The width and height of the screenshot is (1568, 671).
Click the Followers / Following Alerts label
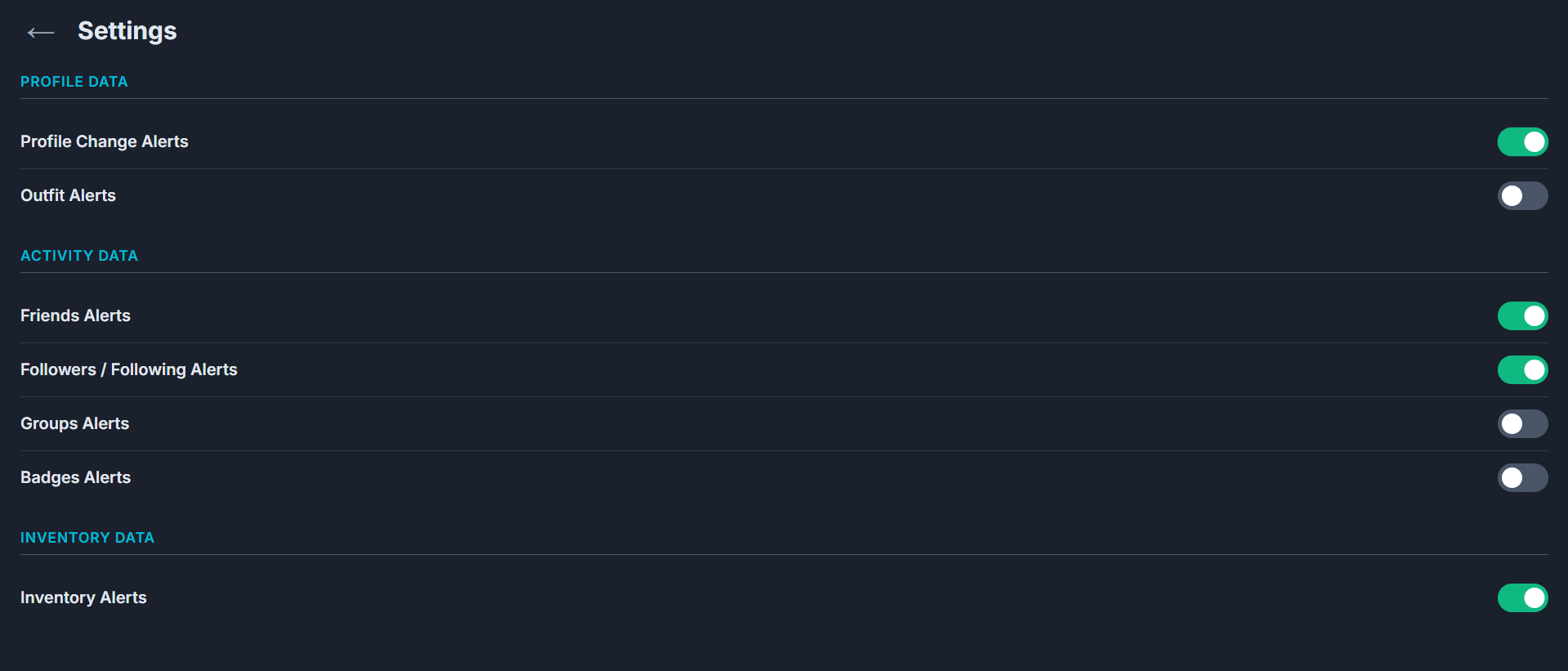pyautogui.click(x=128, y=369)
